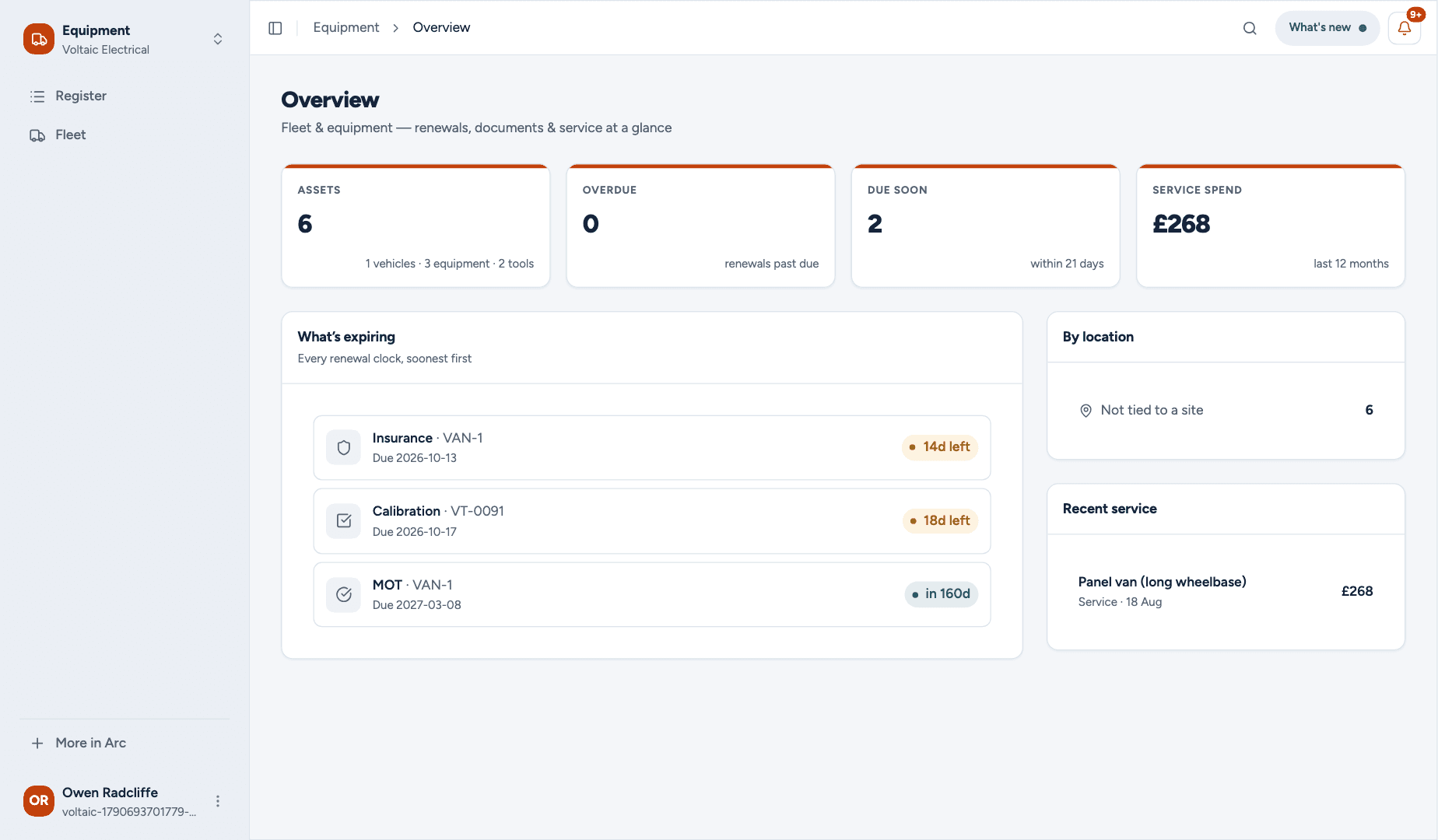1438x840 pixels.
Task: Open the user options three-dot menu
Action: coord(218,801)
